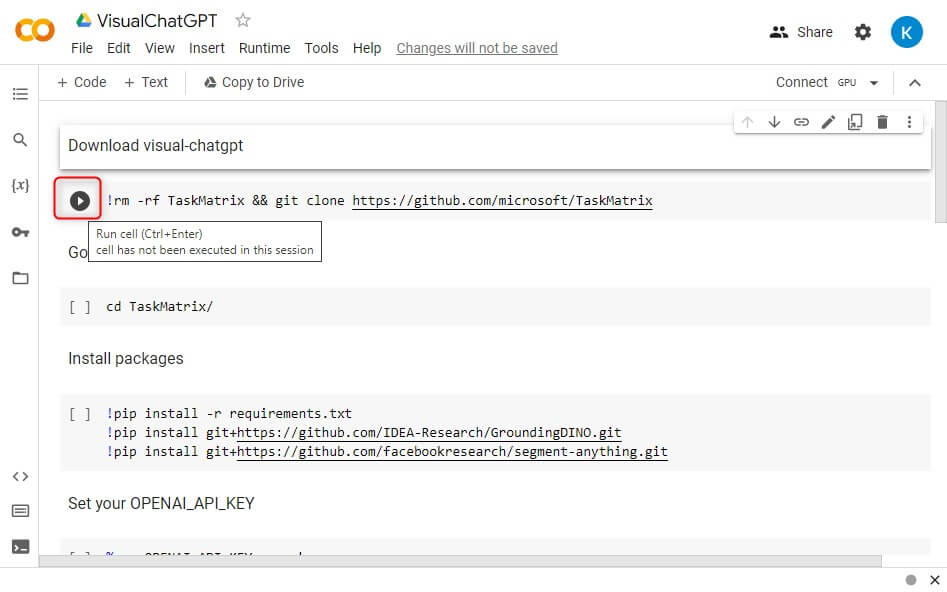Image resolution: width=947 pixels, height=592 pixels.
Task: Copy link to cell
Action: coord(801,122)
